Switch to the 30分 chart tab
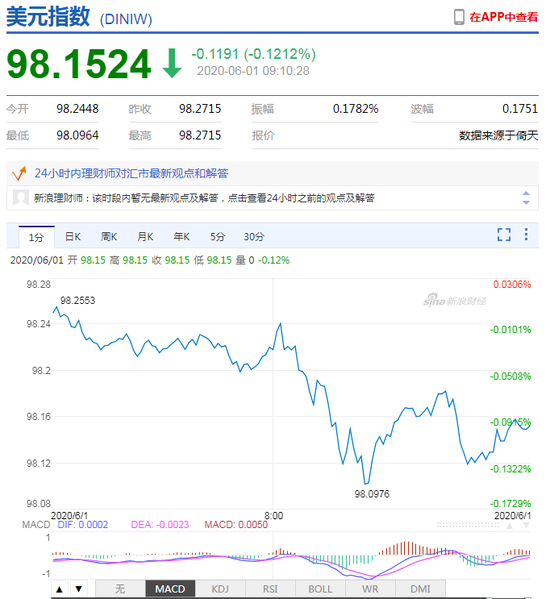This screenshot has width=550, height=599. pos(254,237)
